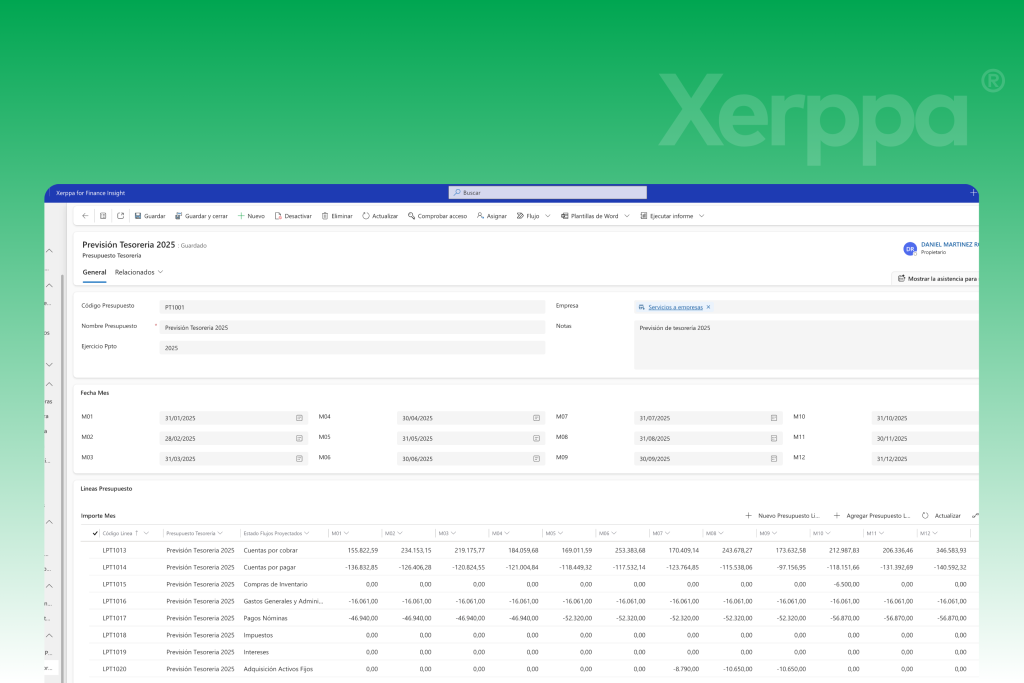Edit the Notas text area
Viewport: 1024px width, 683px height.
(x=806, y=345)
